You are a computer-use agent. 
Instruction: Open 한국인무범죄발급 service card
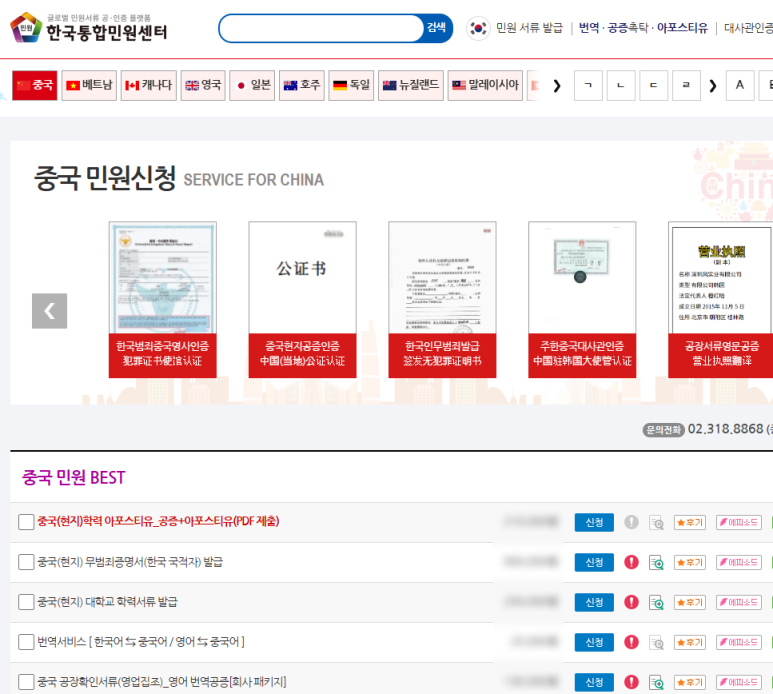tap(442, 300)
